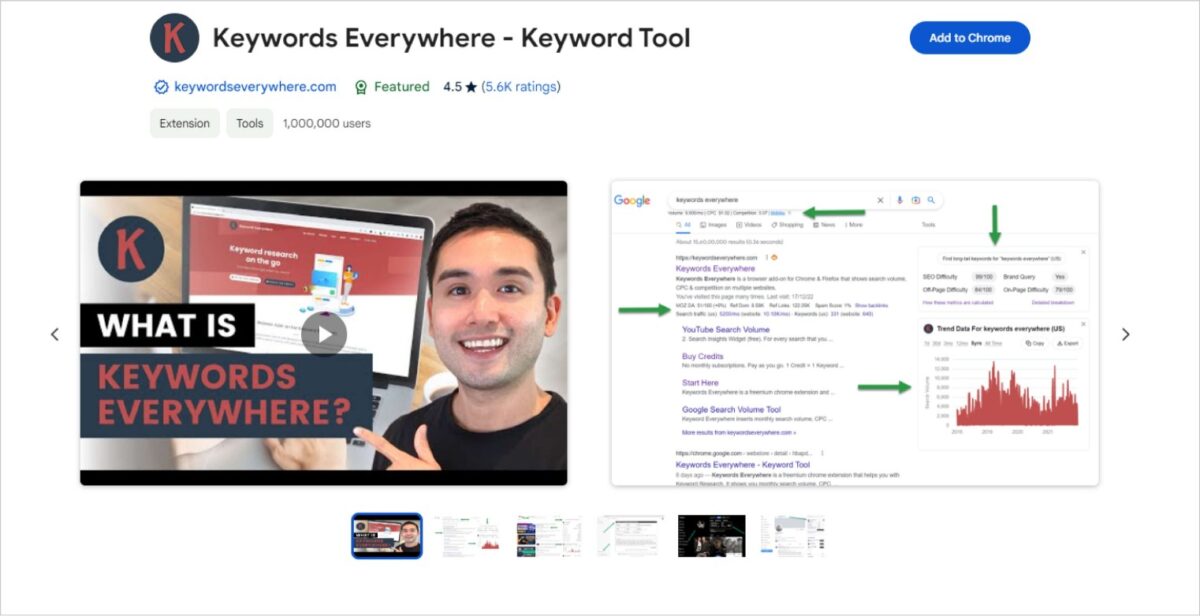Viewport: 1200px width, 616px height.
Task: Open the Detailed breakdown link
Action: tap(1053, 302)
